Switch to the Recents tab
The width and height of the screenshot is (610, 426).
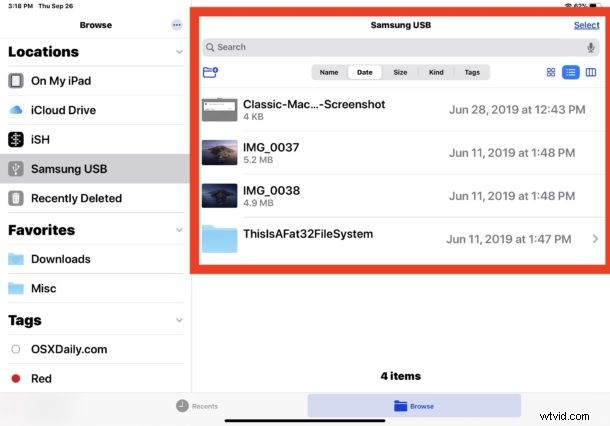click(197, 406)
